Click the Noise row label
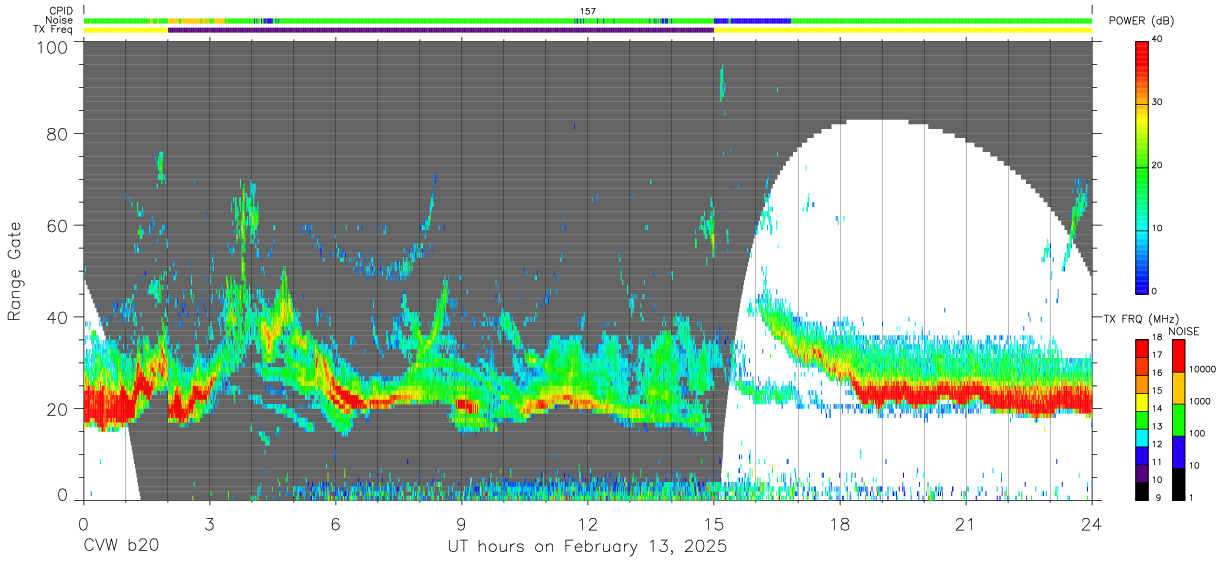 pos(62,20)
